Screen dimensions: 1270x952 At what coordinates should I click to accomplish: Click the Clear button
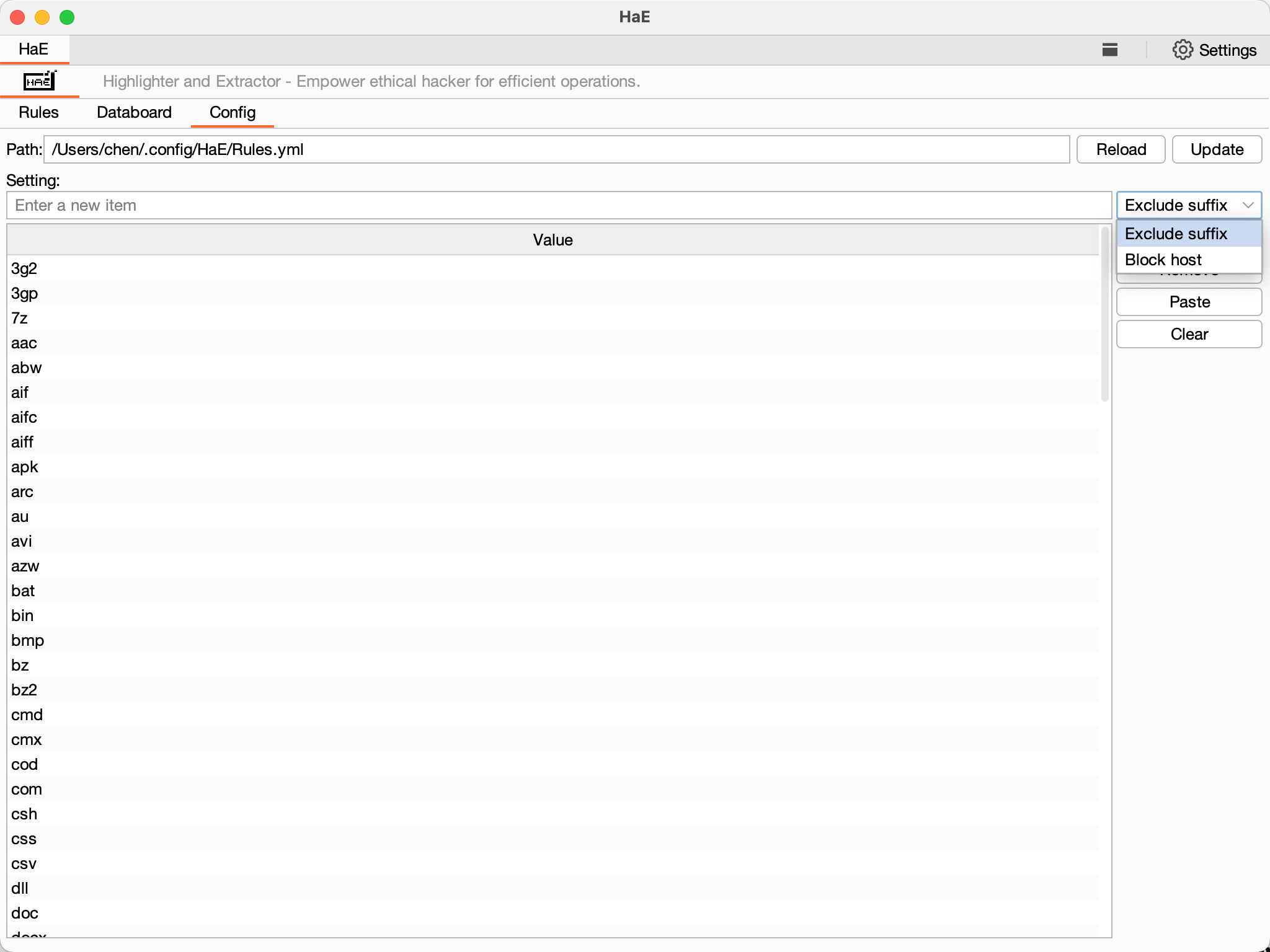click(x=1188, y=334)
